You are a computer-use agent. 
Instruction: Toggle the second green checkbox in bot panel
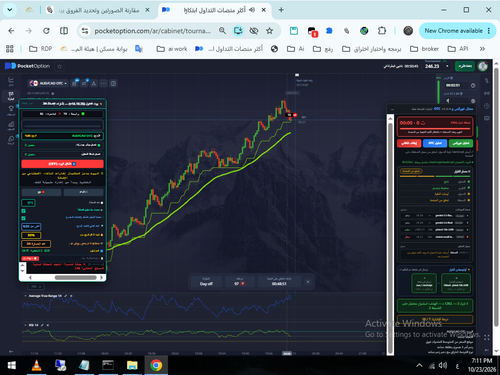[x=24, y=218]
